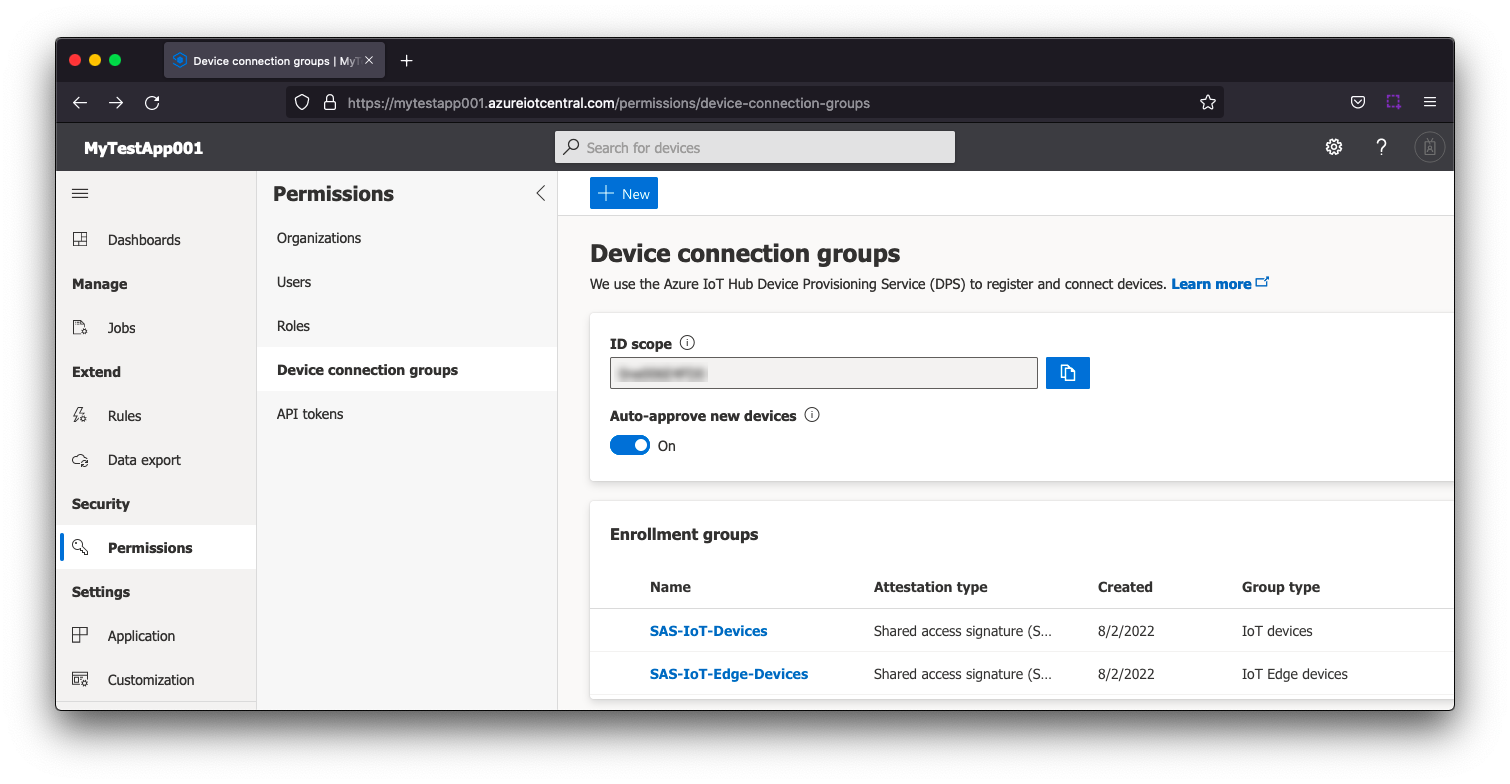
Task: Turn off Auto-approve new devices toggle
Action: [630, 446]
